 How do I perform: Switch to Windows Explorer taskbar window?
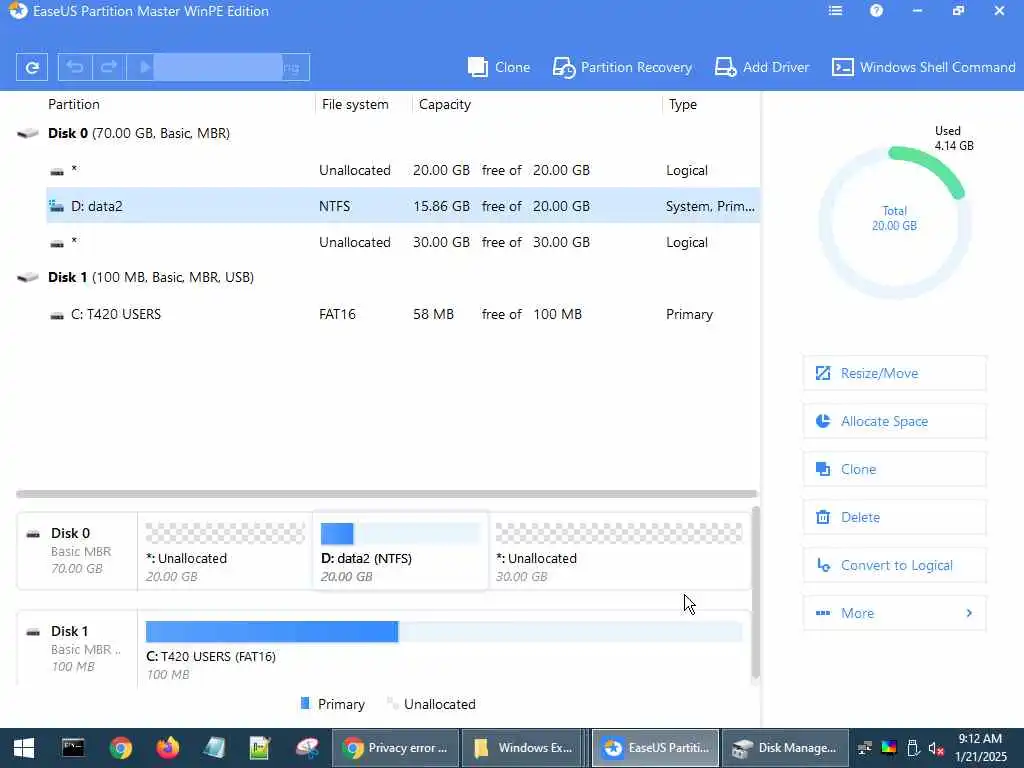point(524,748)
